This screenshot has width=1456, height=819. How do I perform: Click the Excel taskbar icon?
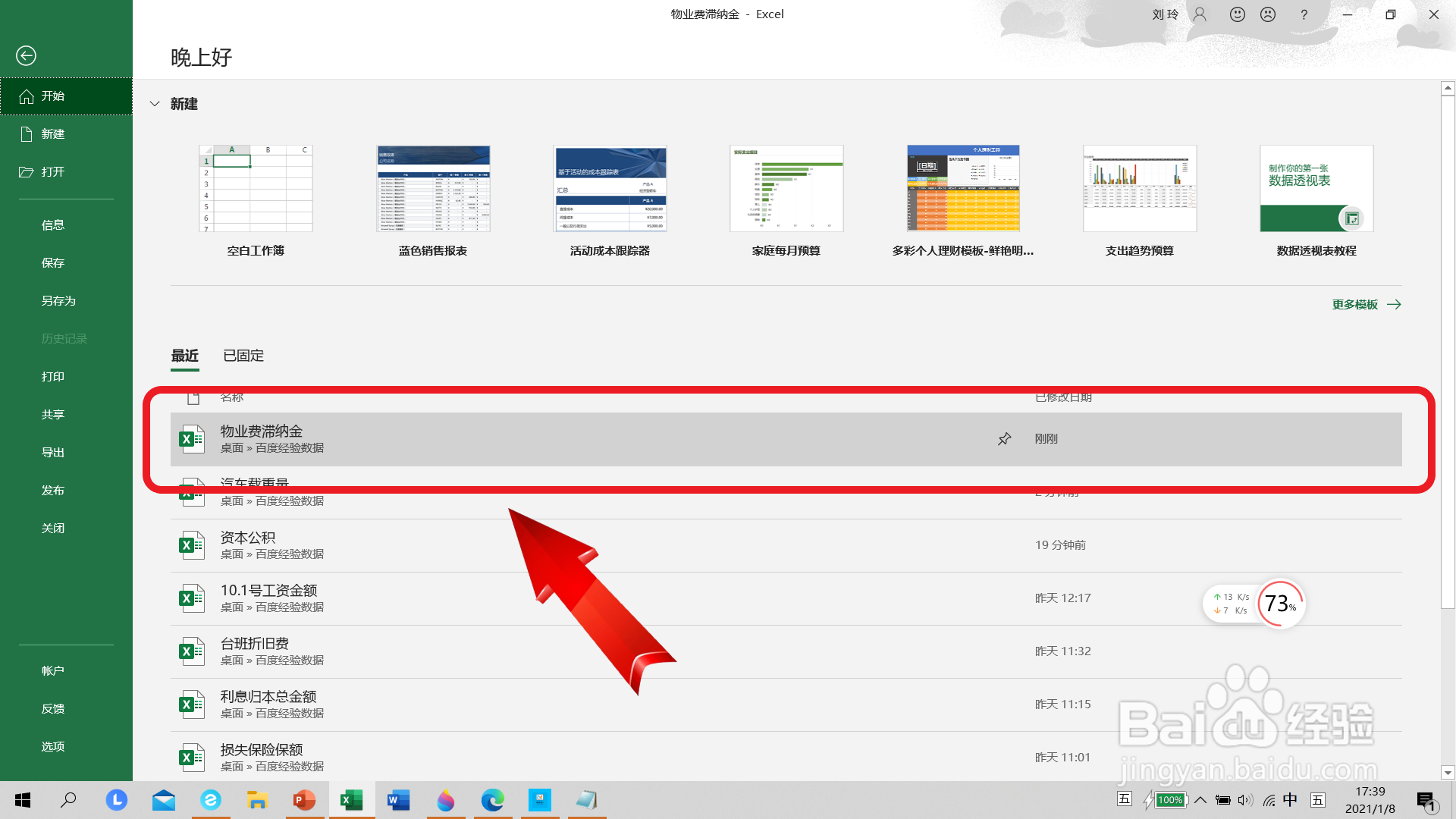pyautogui.click(x=351, y=800)
